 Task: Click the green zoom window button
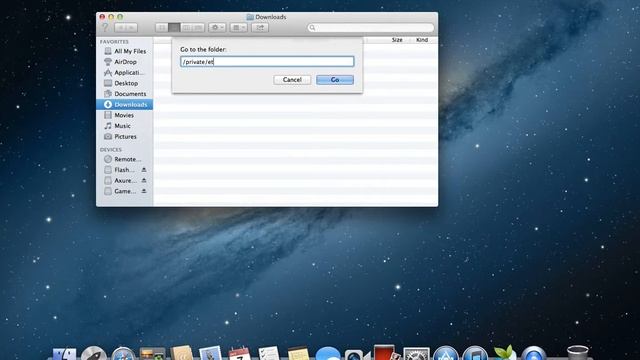pyautogui.click(x=120, y=17)
